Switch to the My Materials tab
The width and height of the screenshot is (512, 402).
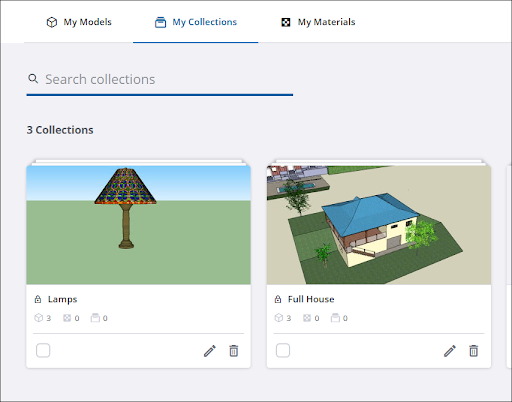318,22
